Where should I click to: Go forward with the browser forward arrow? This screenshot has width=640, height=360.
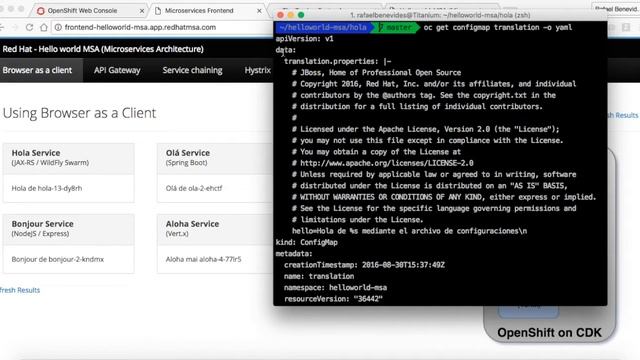click(15, 27)
